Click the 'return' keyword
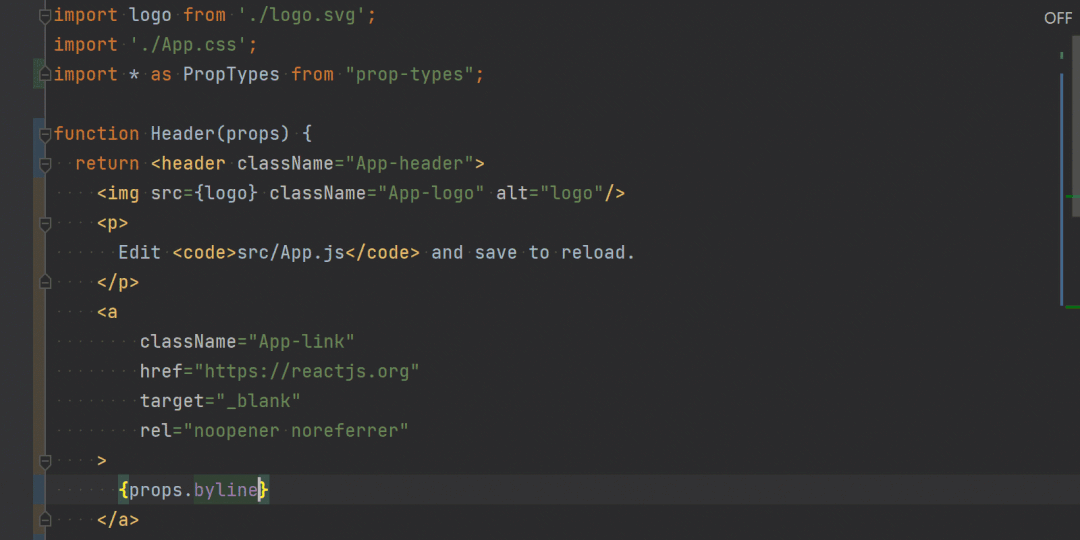1080x540 pixels. (107, 163)
